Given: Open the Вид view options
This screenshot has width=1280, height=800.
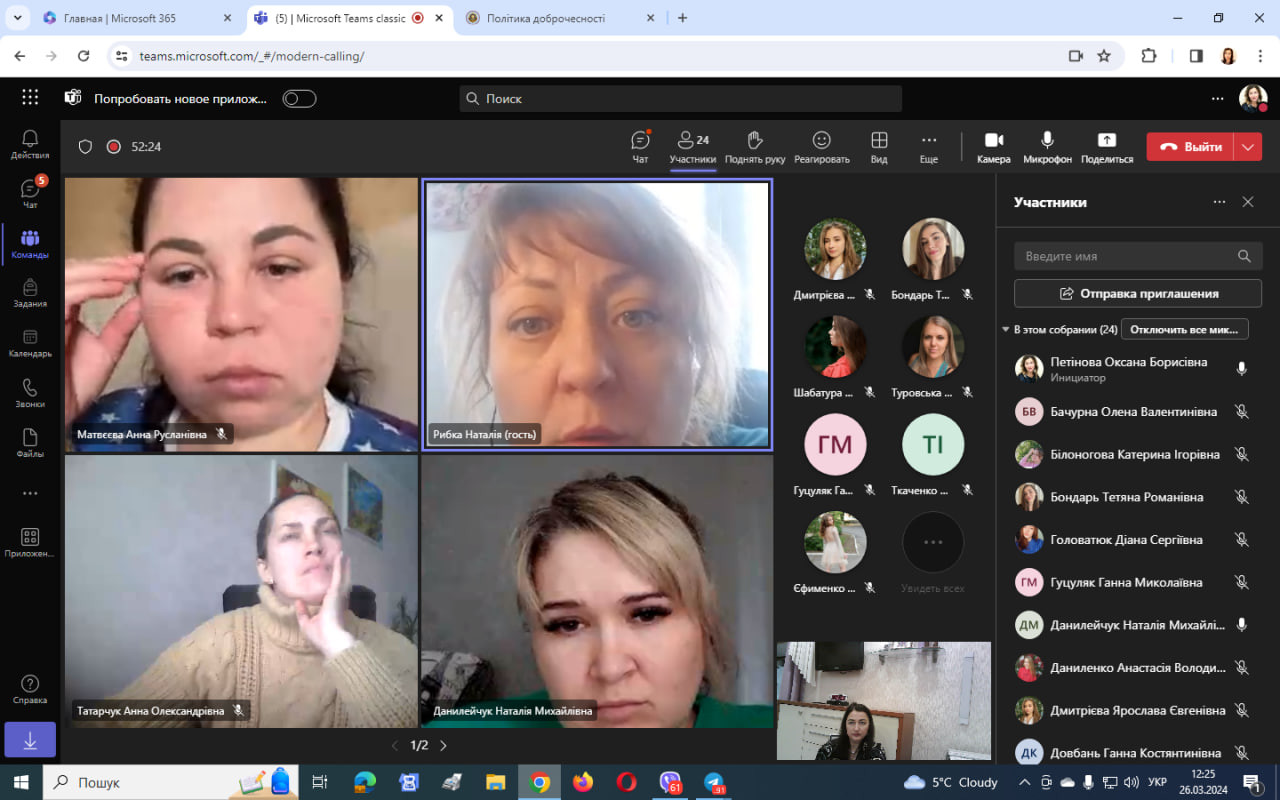Looking at the screenshot, I should coord(879,147).
